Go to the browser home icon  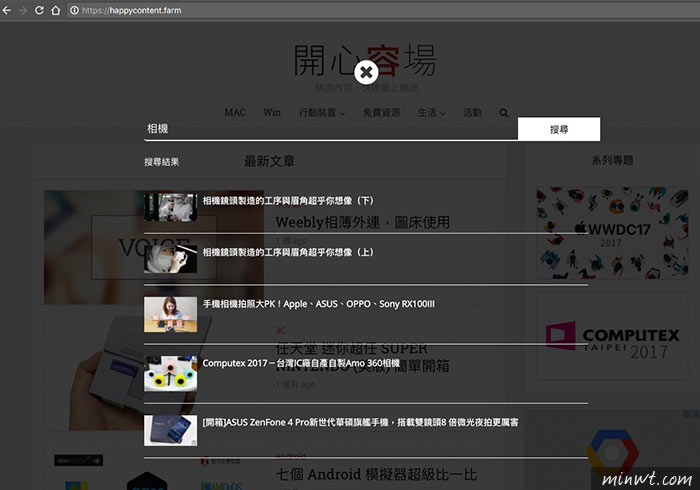pos(55,10)
